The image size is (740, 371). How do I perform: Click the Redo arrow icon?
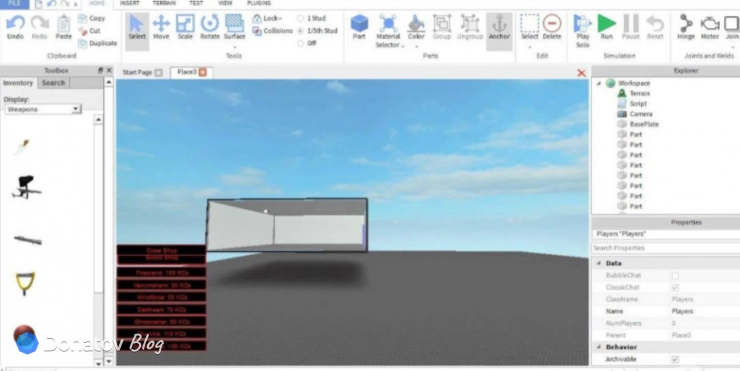tap(40, 23)
